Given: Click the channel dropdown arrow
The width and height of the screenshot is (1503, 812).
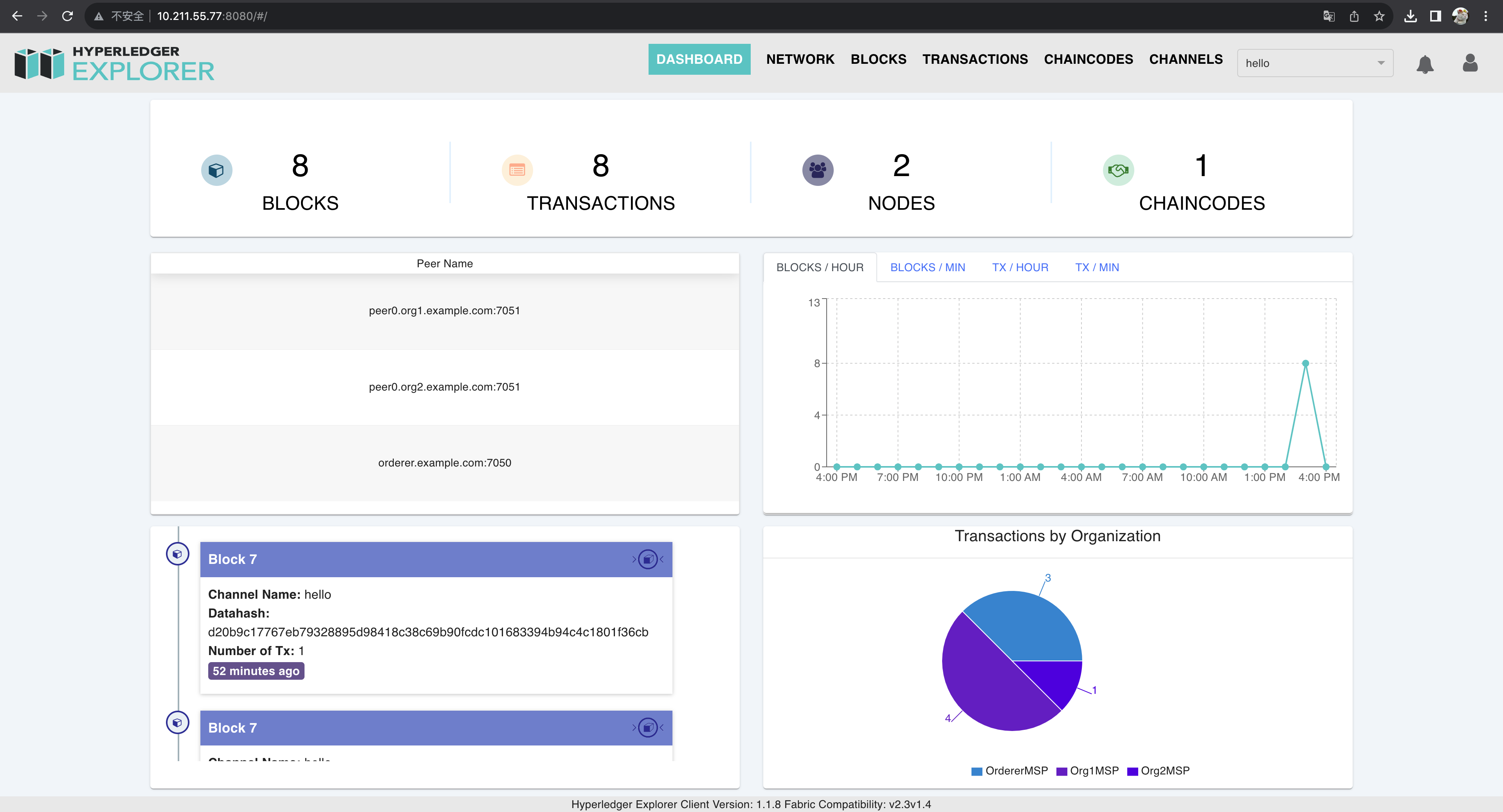Looking at the screenshot, I should click(1380, 63).
